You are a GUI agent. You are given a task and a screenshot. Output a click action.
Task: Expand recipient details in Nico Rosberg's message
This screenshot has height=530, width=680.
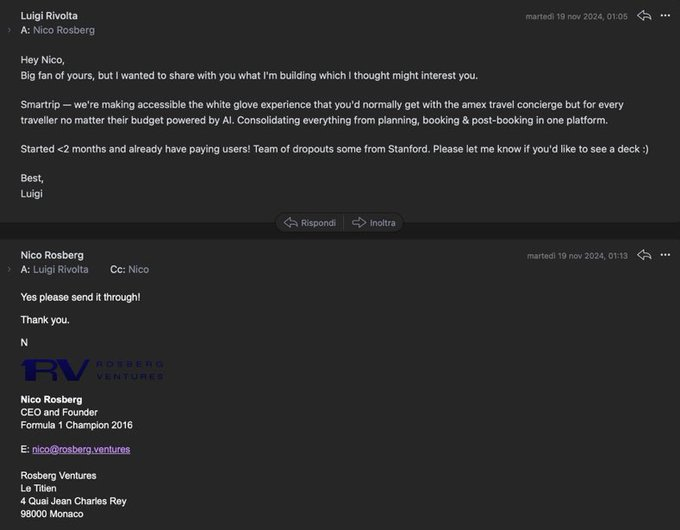click(9, 270)
